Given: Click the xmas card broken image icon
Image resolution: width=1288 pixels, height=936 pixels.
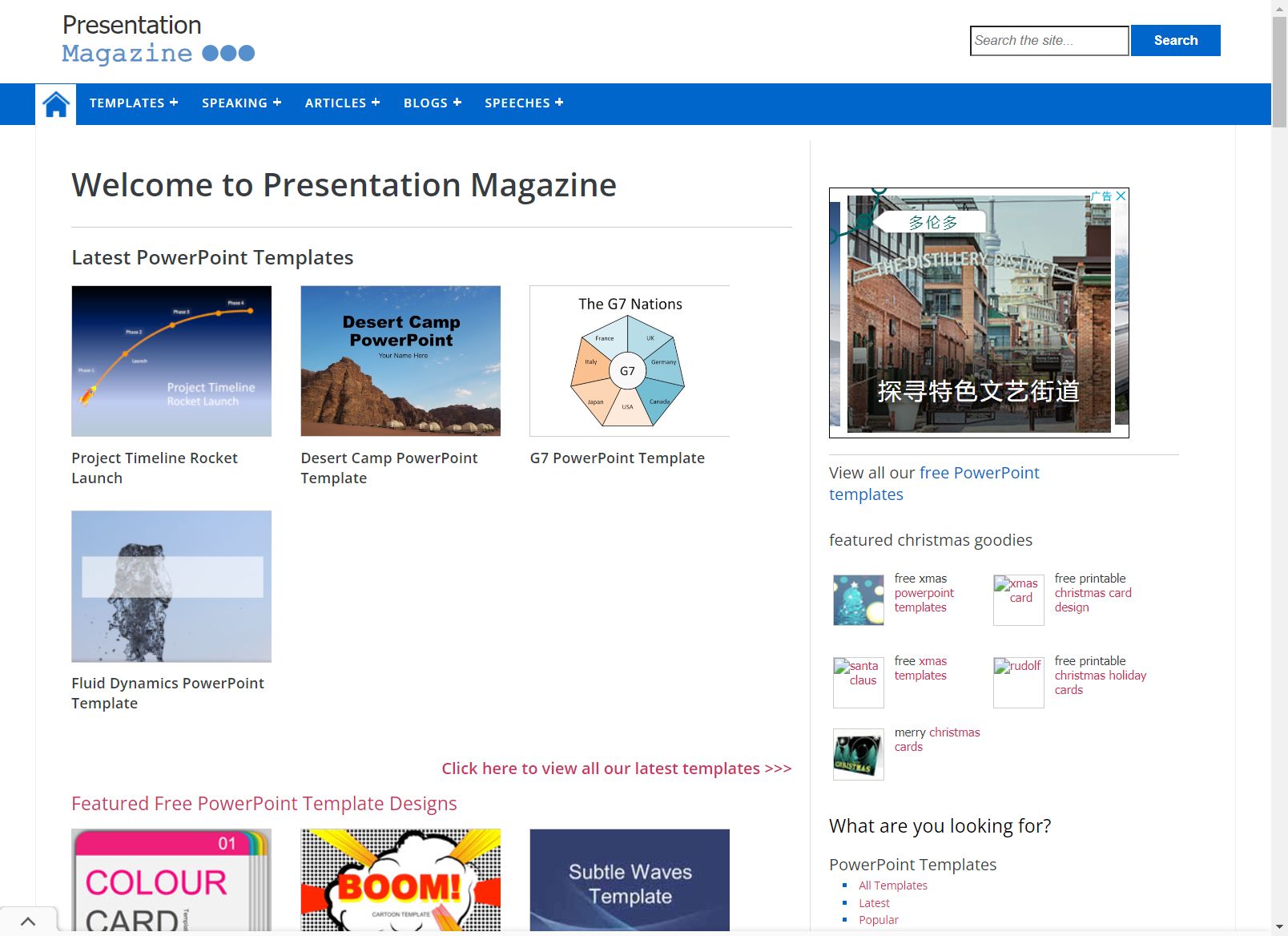Looking at the screenshot, I should (1019, 600).
